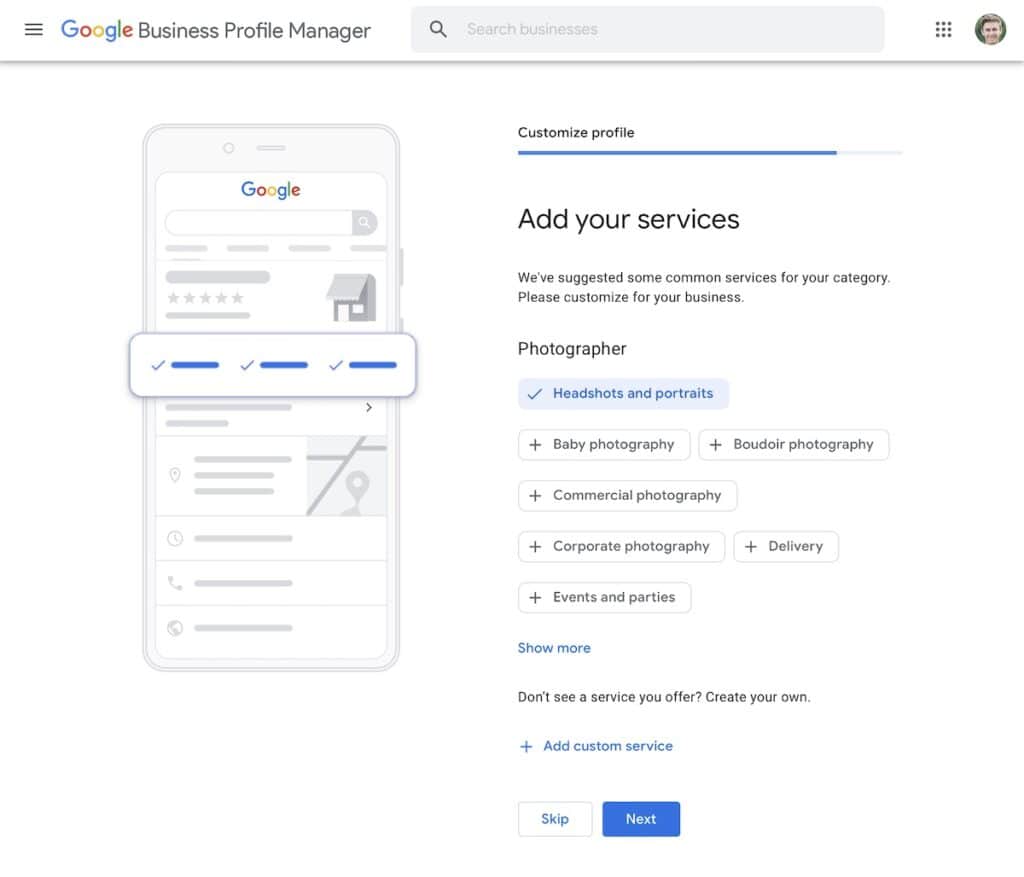Click the search magnifier icon
The height and width of the screenshot is (877, 1024).
(438, 30)
